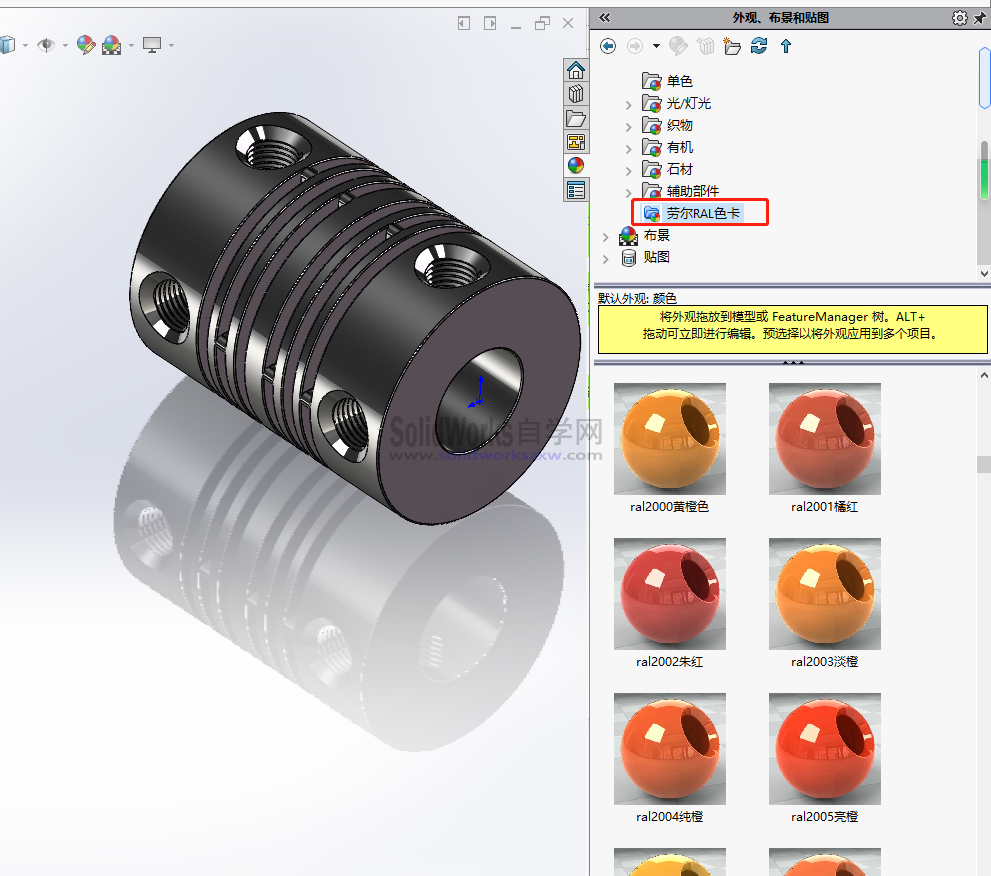Open the Custom Properties tab

(576, 190)
